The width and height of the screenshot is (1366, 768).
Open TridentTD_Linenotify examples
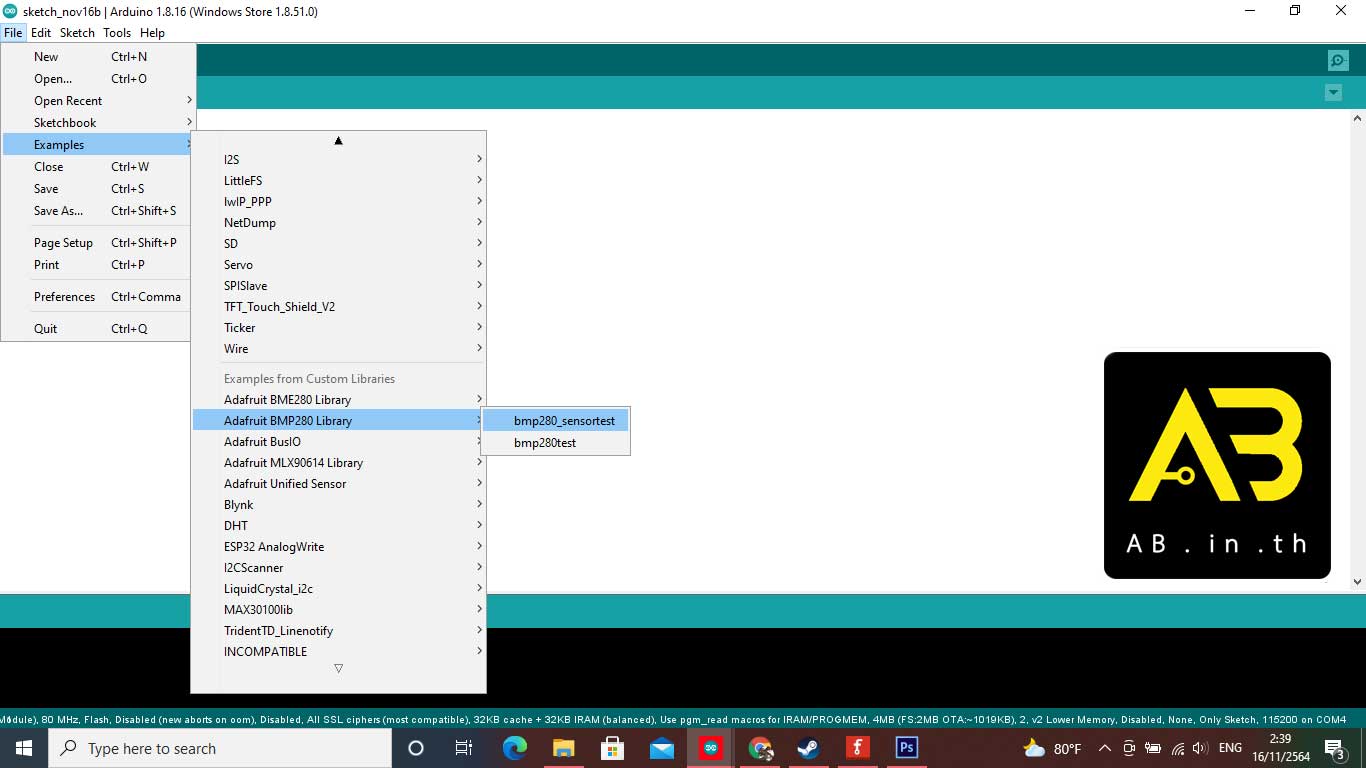pyautogui.click(x=338, y=631)
